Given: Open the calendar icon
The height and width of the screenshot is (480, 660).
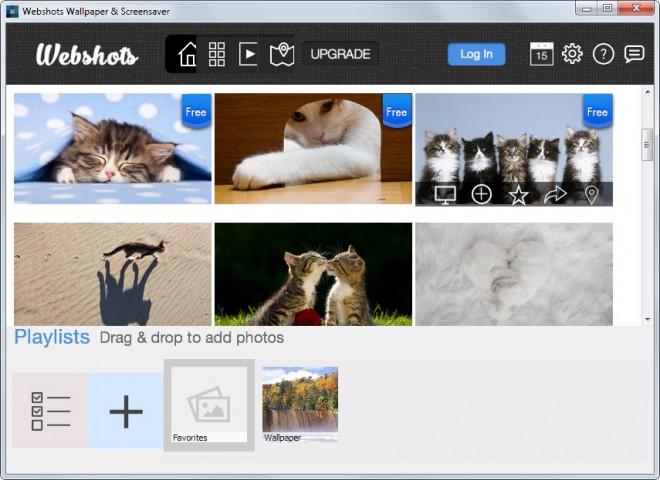Looking at the screenshot, I should [x=541, y=54].
